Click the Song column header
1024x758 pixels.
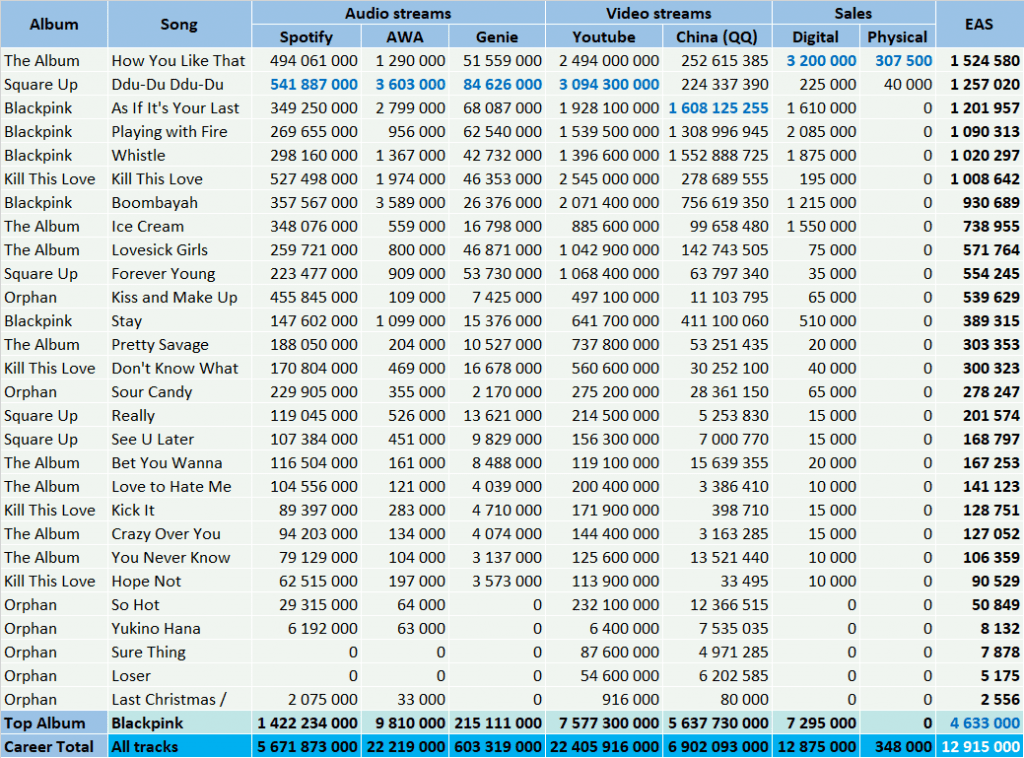179,24
